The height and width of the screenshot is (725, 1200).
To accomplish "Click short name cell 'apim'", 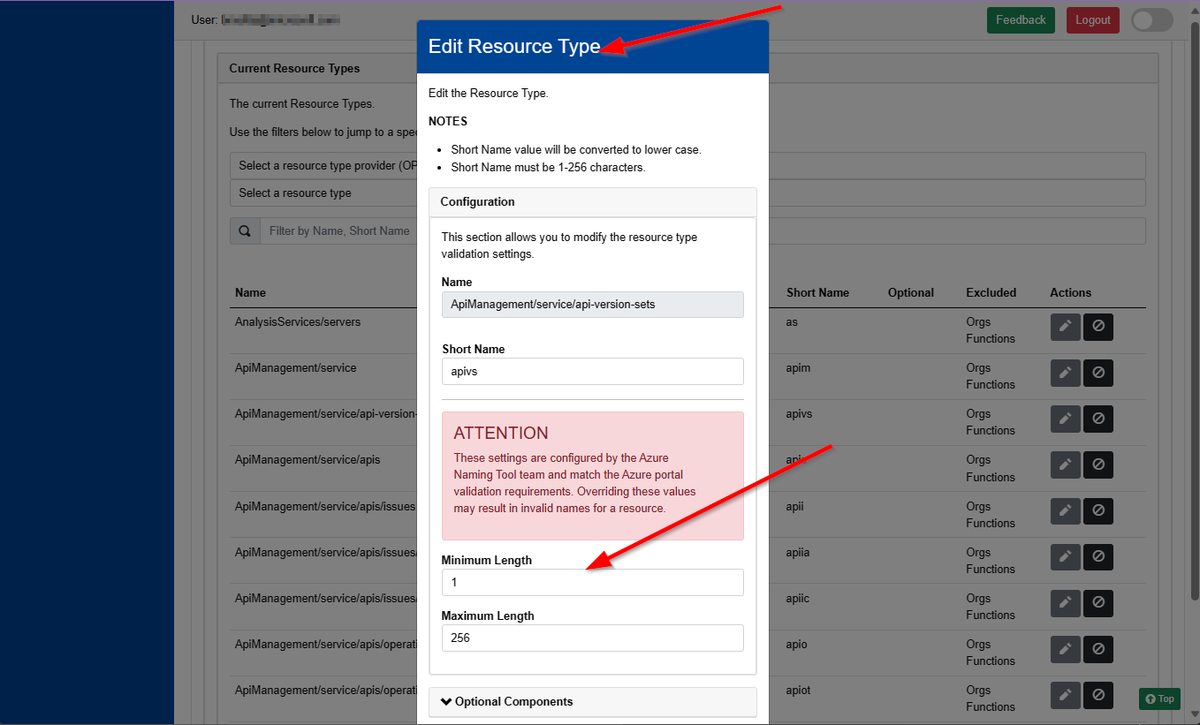I will coord(798,368).
